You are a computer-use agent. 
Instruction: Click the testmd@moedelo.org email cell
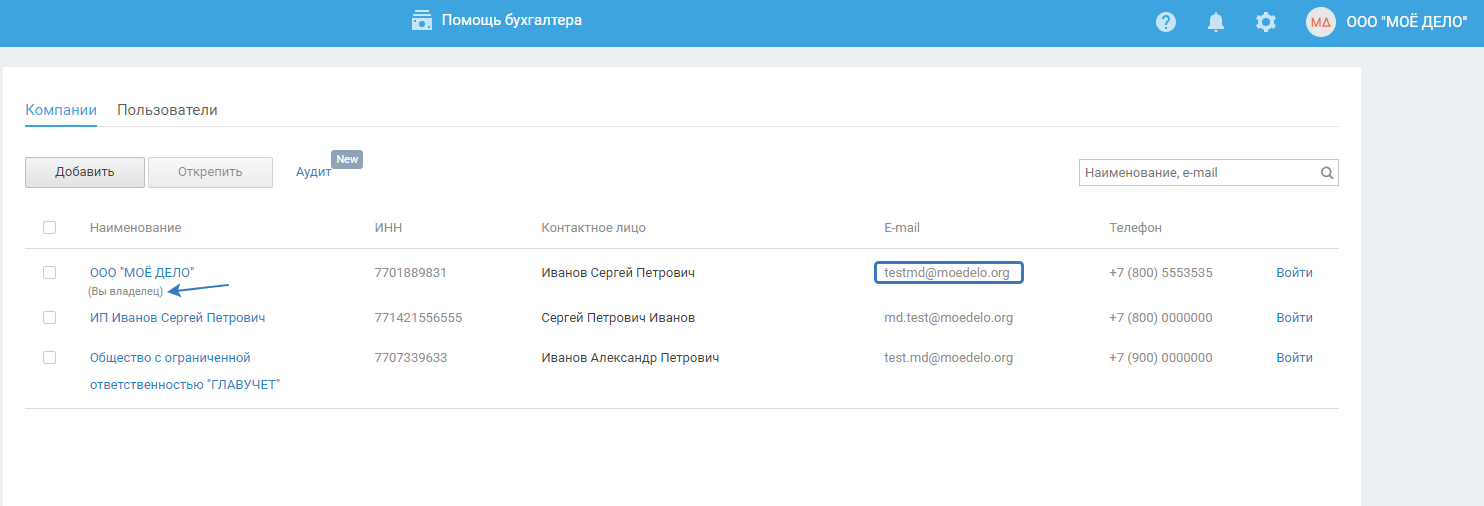948,272
